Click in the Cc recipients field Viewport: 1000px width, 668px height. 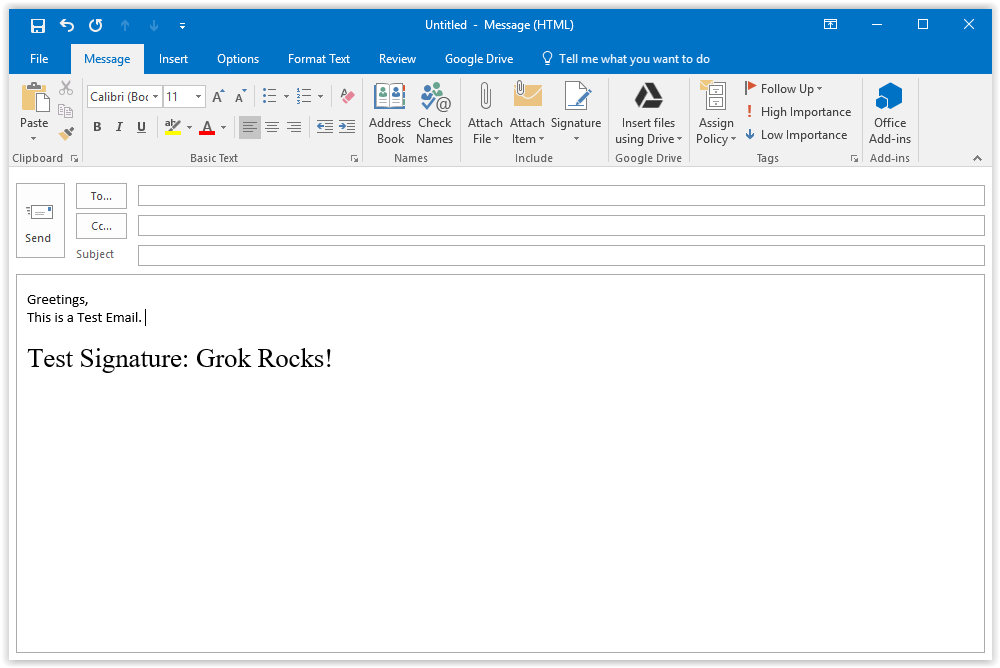coord(561,226)
